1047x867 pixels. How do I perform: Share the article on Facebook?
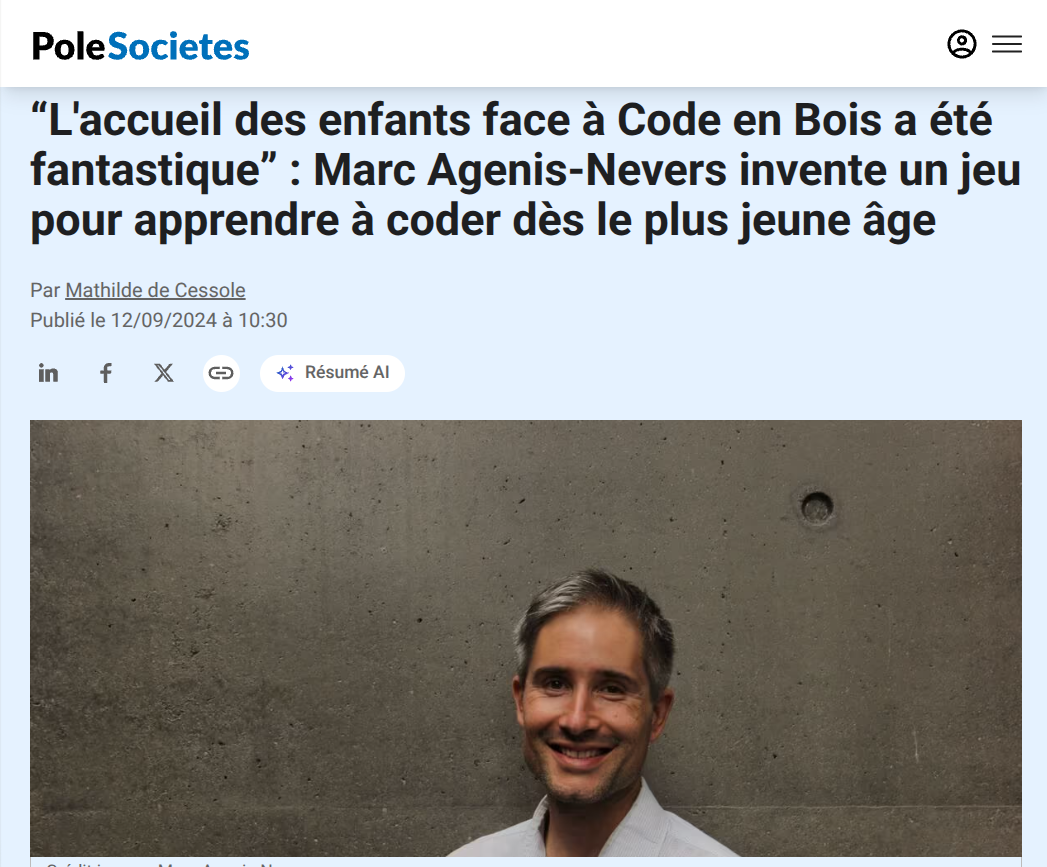pos(106,373)
